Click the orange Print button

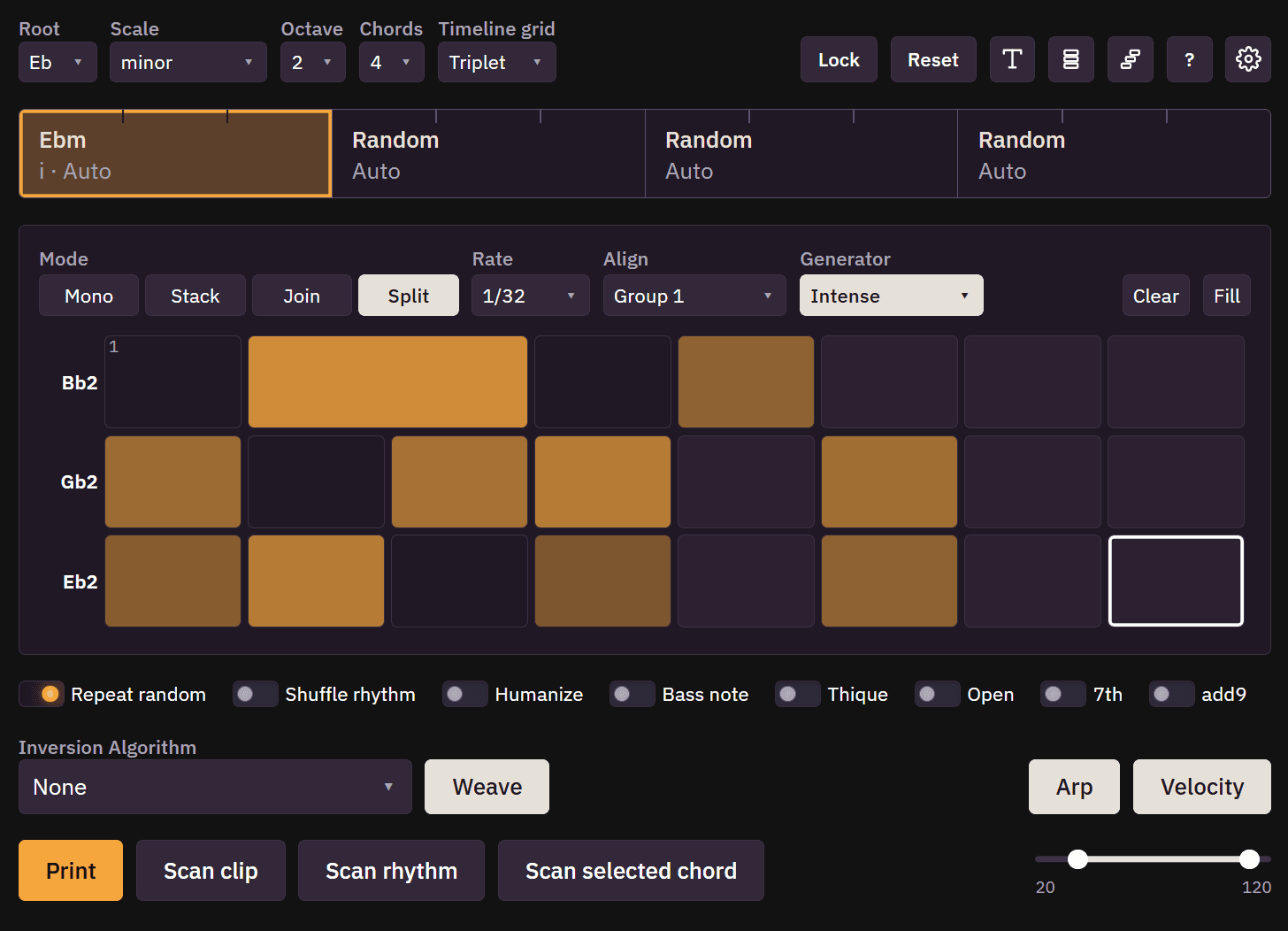coord(71,871)
